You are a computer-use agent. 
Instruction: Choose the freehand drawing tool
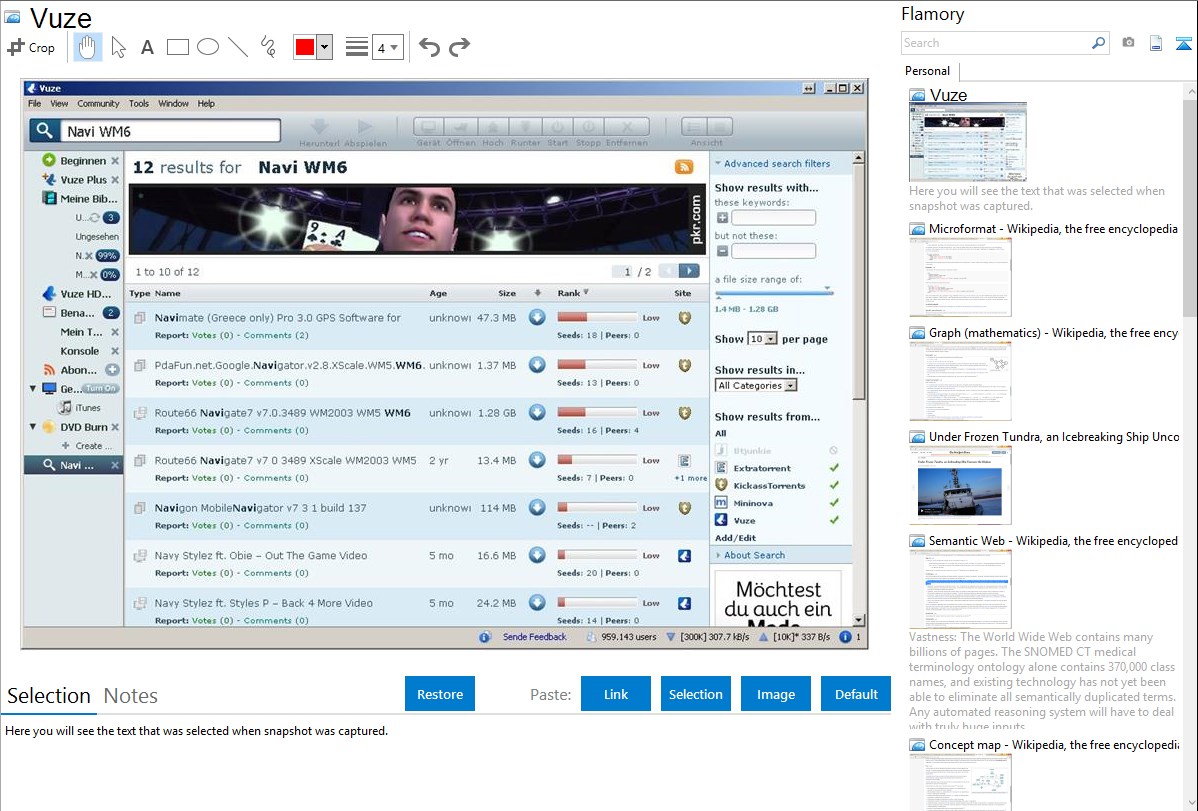(x=268, y=47)
